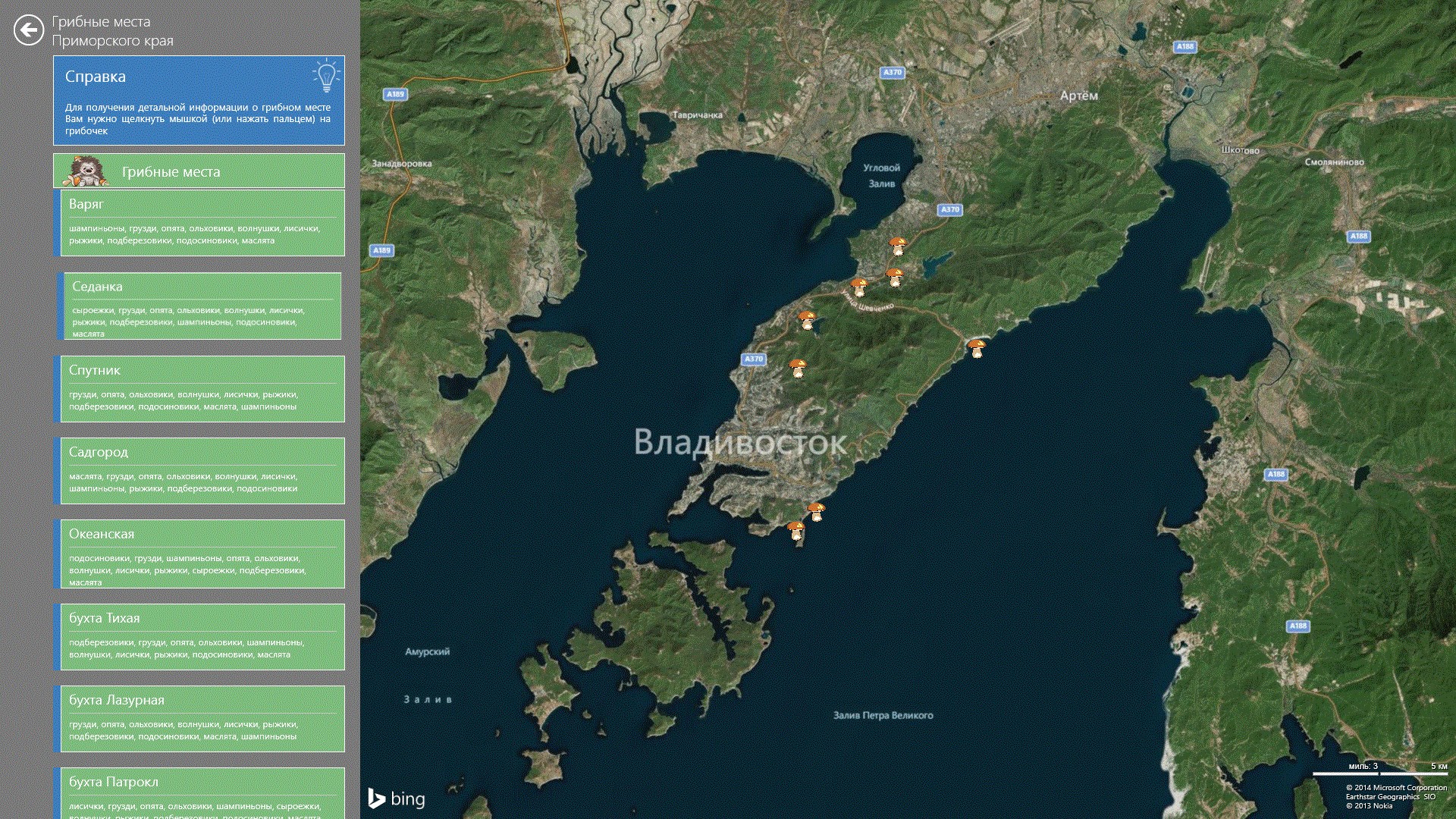Open the Варяг mushroom place
The height and width of the screenshot is (819, 1456).
click(201, 222)
